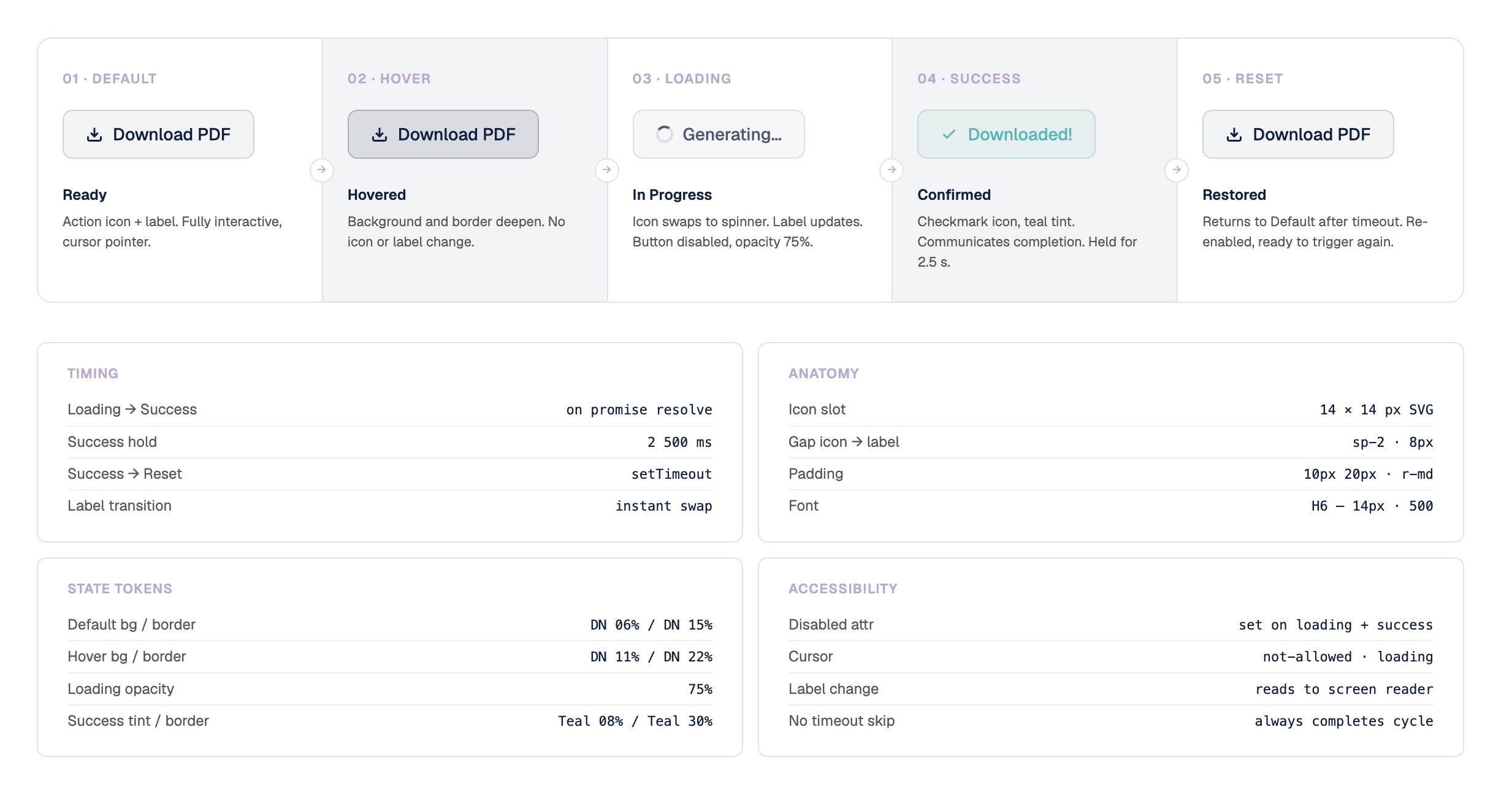Screen dimensions: 1512x792
Task: Click the "always completes cycle" value
Action: click(1344, 721)
